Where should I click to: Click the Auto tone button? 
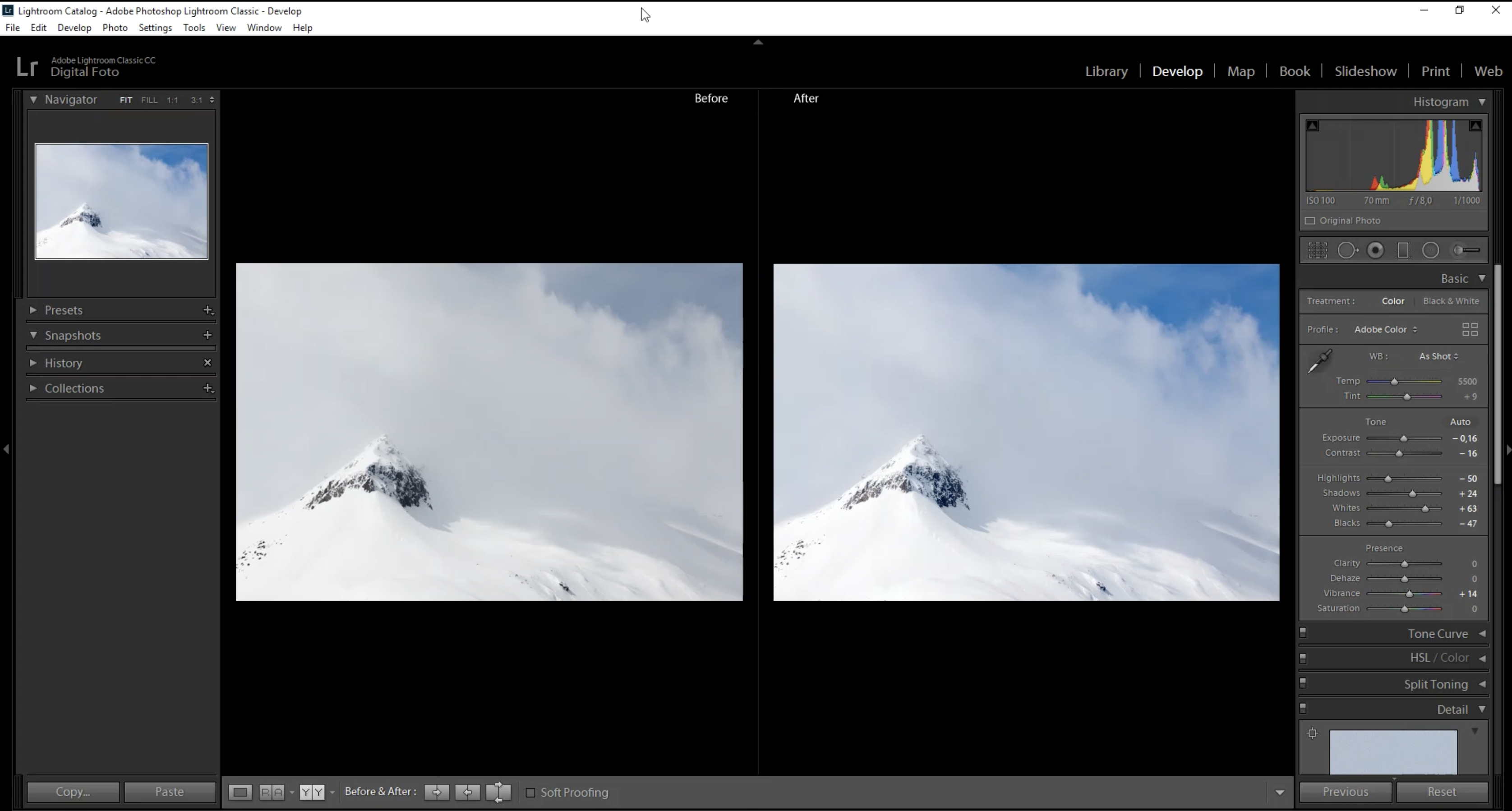coord(1460,422)
